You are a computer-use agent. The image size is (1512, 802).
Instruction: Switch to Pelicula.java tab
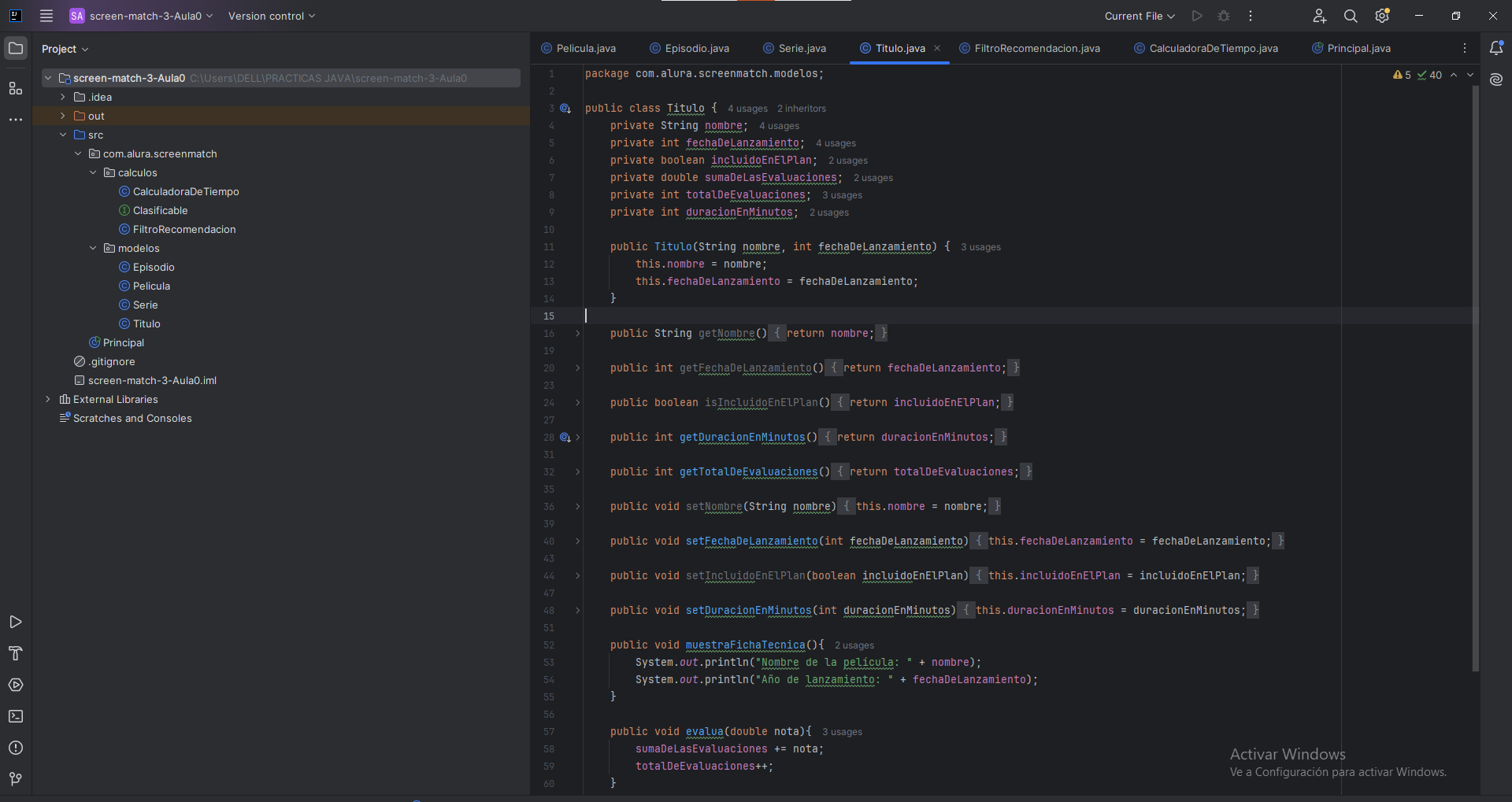point(579,48)
